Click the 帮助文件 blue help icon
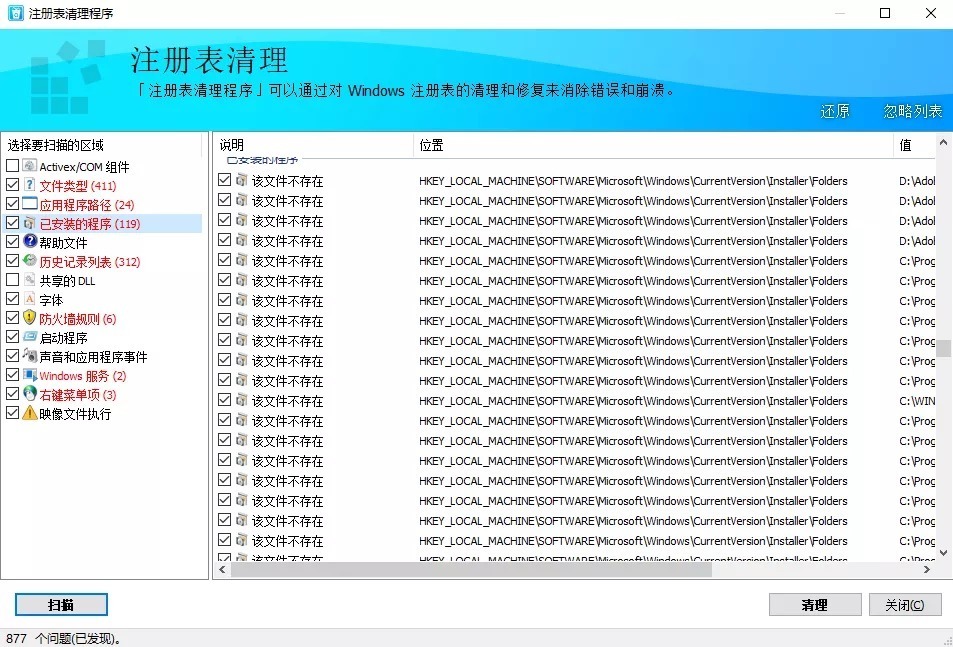 pos(30,241)
